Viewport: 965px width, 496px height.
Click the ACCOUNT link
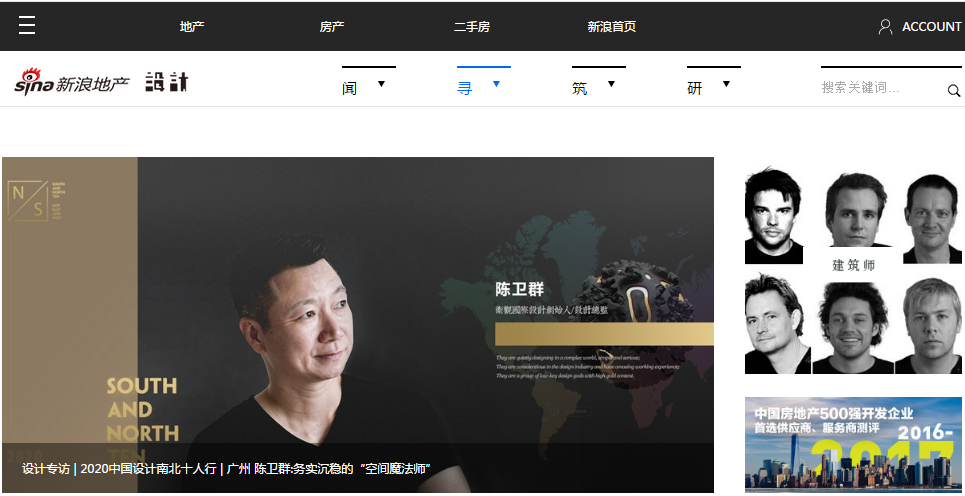pyautogui.click(x=931, y=27)
